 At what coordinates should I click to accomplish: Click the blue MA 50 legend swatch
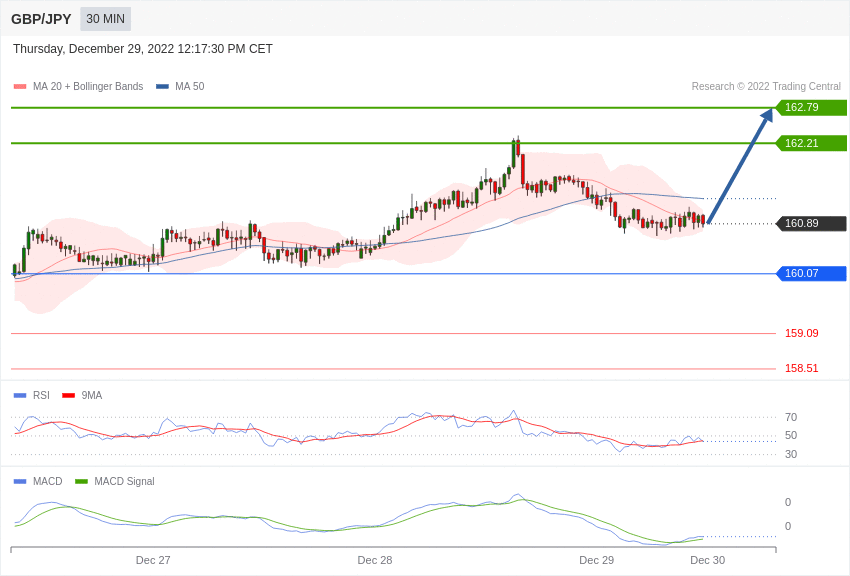tap(162, 86)
